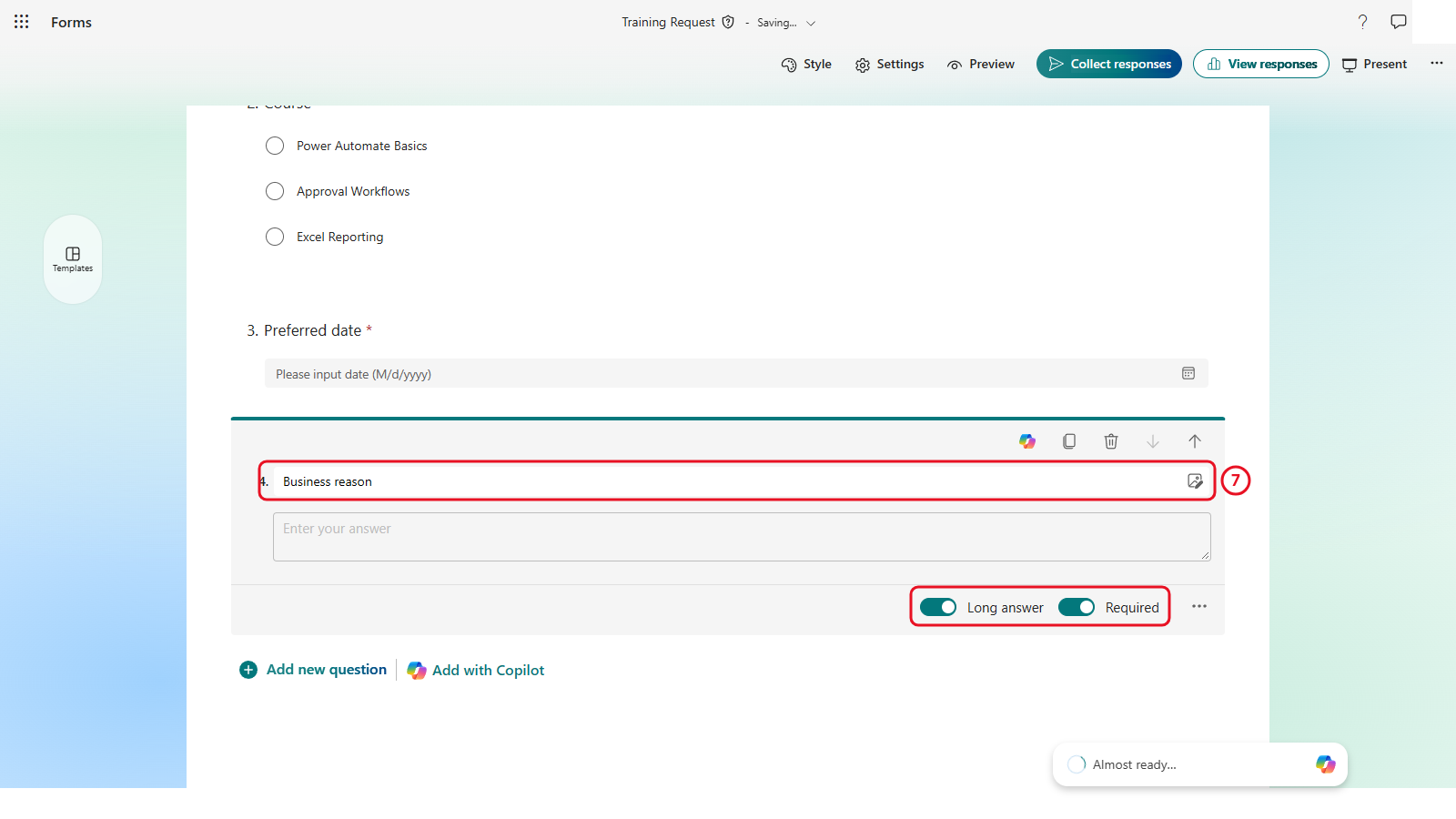The image size is (1456, 819).
Task: Start Present mode
Action: (1374, 64)
